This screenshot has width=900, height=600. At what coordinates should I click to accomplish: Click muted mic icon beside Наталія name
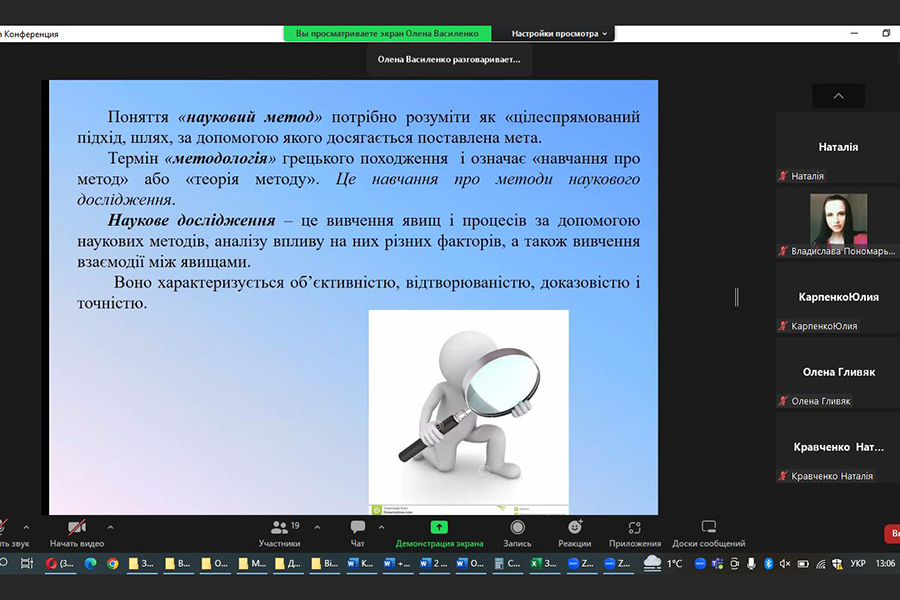783,176
